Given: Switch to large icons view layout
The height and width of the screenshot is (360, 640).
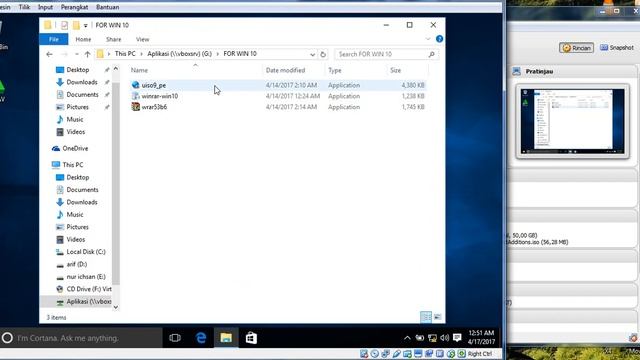Looking at the screenshot, I should tap(438, 317).
